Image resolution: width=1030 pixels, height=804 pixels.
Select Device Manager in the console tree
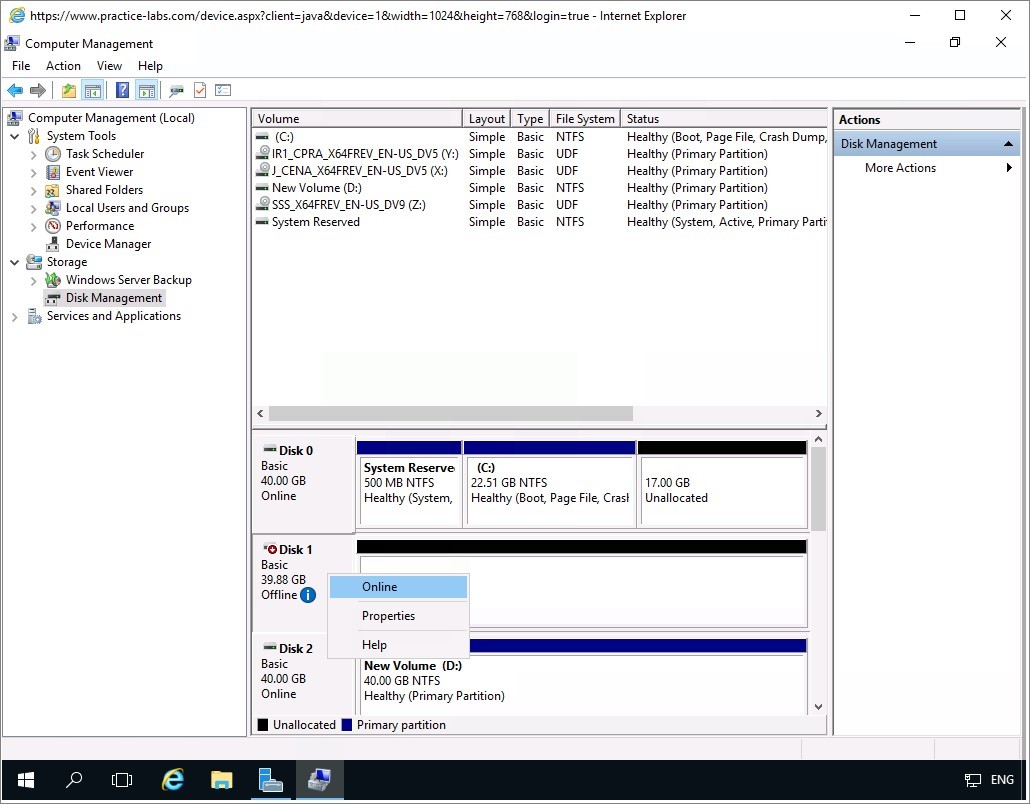point(108,244)
